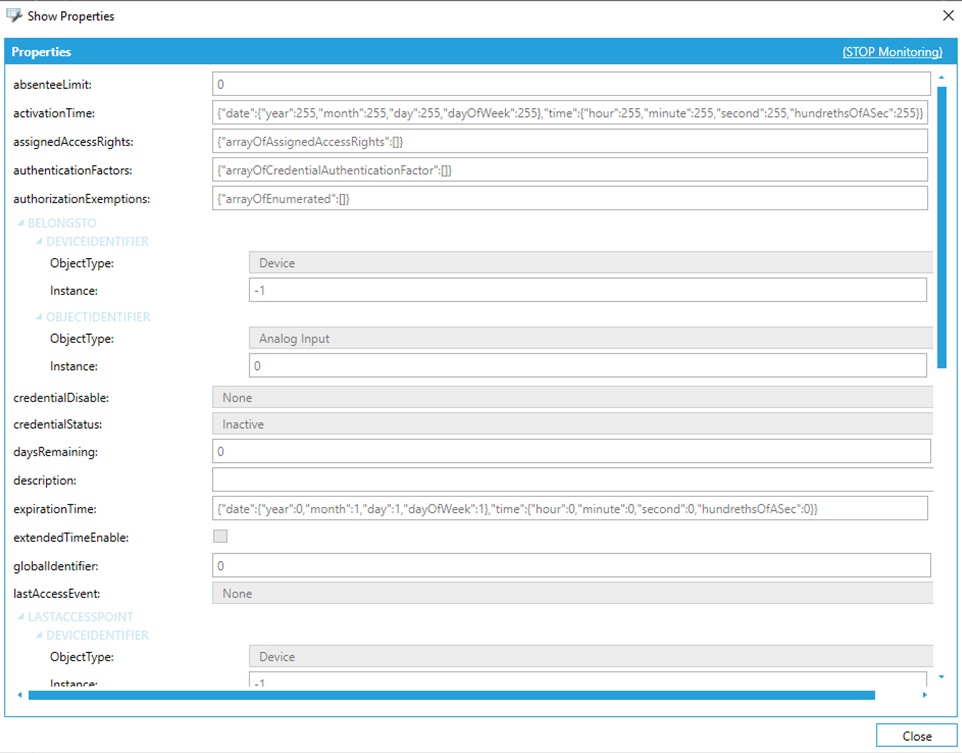Screen dimensions: 962x753
Task: Open the credentialDisable dropdown showing None
Action: coord(572,398)
